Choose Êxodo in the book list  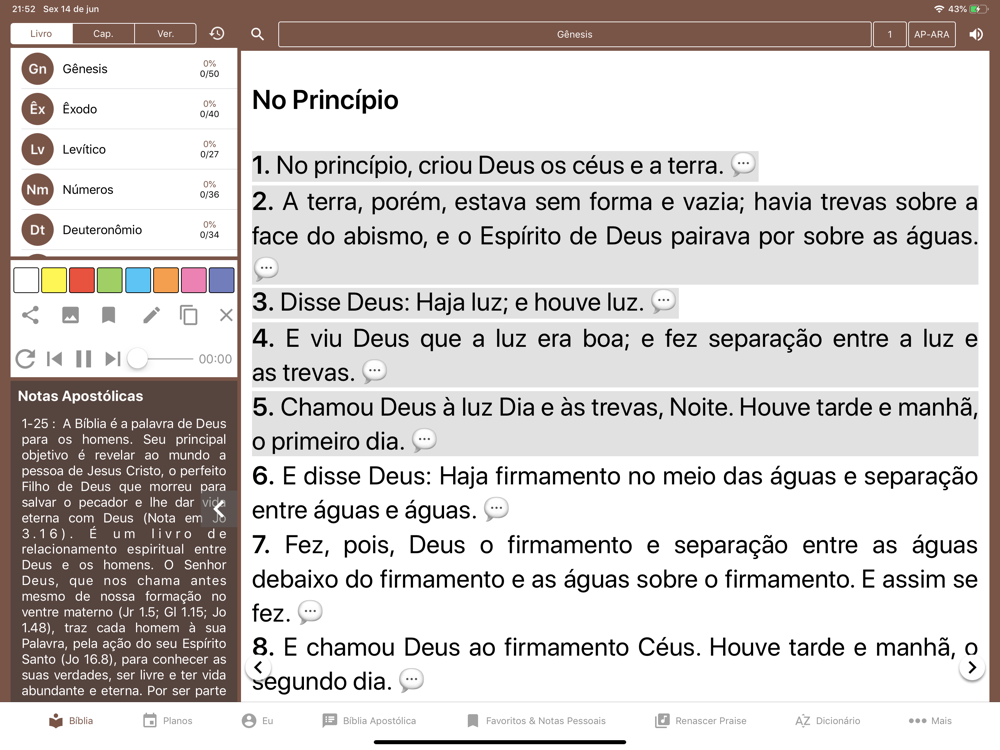124,109
